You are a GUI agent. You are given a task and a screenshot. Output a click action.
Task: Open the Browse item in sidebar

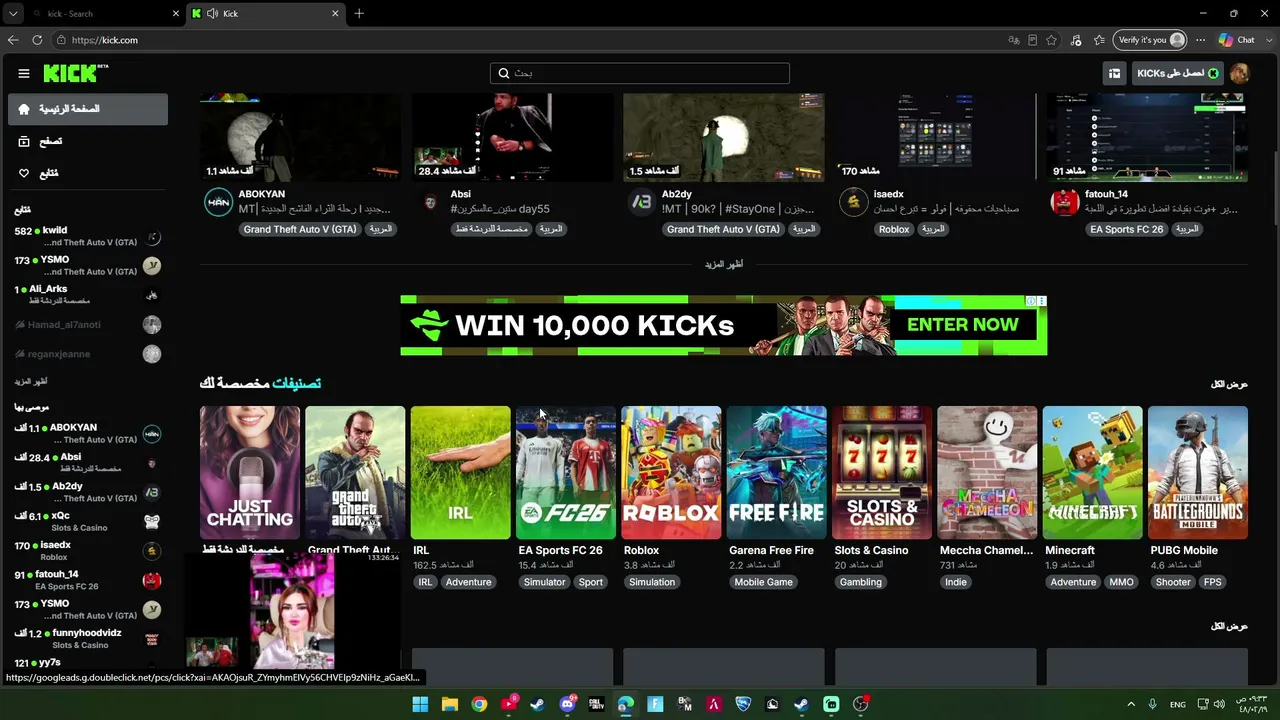88,141
